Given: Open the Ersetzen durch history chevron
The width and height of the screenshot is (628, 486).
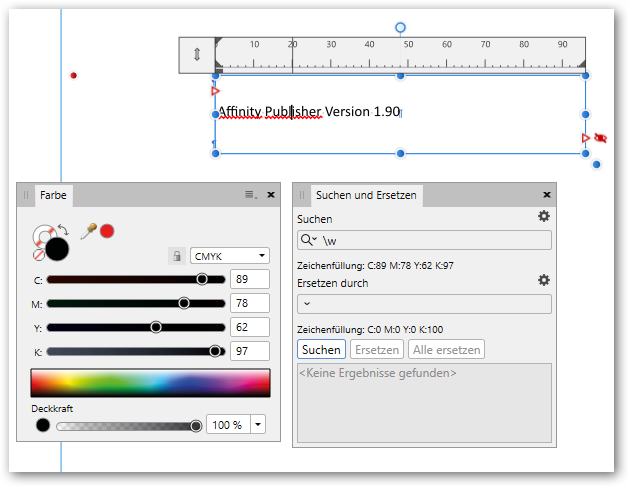Looking at the screenshot, I should coord(307,303).
